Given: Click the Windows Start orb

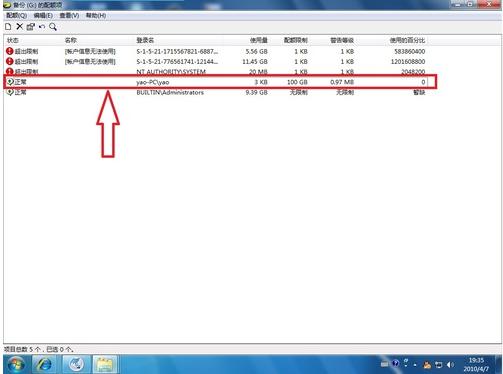Looking at the screenshot, I should pyautogui.click(x=16, y=364).
